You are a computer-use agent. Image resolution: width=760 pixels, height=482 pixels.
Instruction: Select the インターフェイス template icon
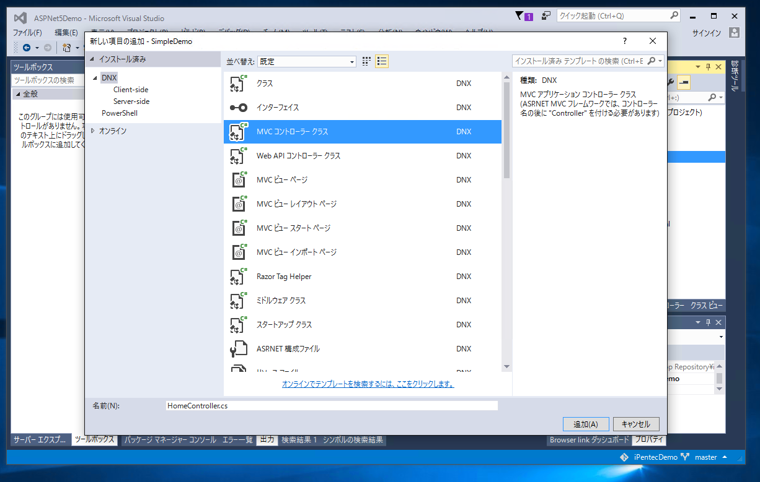(x=238, y=108)
